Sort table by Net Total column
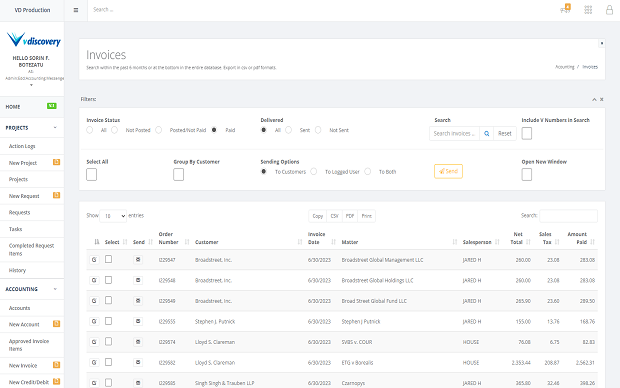 coord(518,238)
